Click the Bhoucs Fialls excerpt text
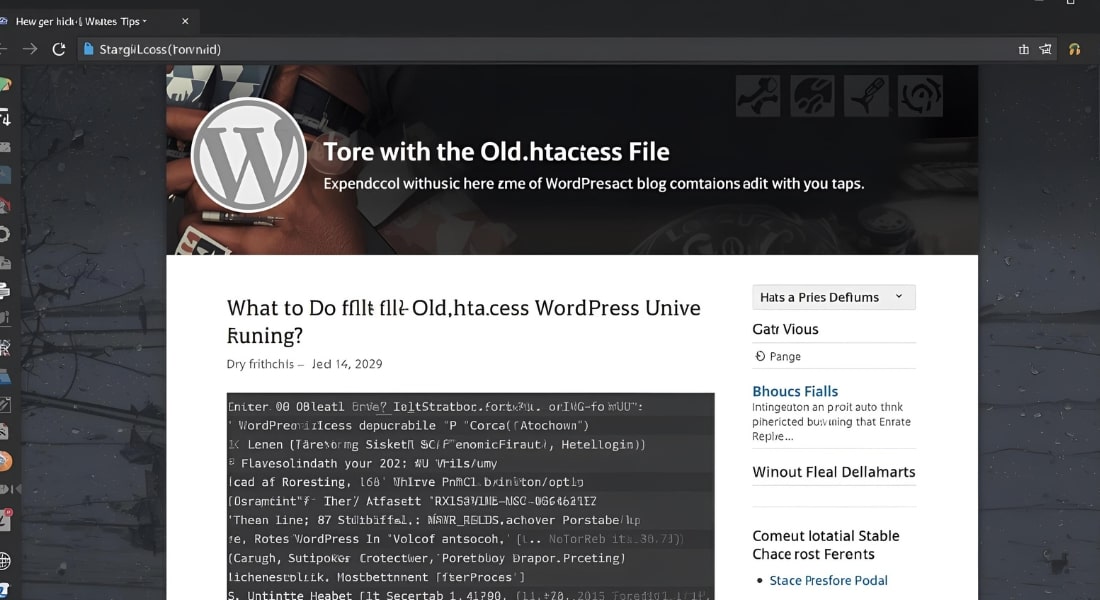The width and height of the screenshot is (1100, 600). [x=831, y=422]
